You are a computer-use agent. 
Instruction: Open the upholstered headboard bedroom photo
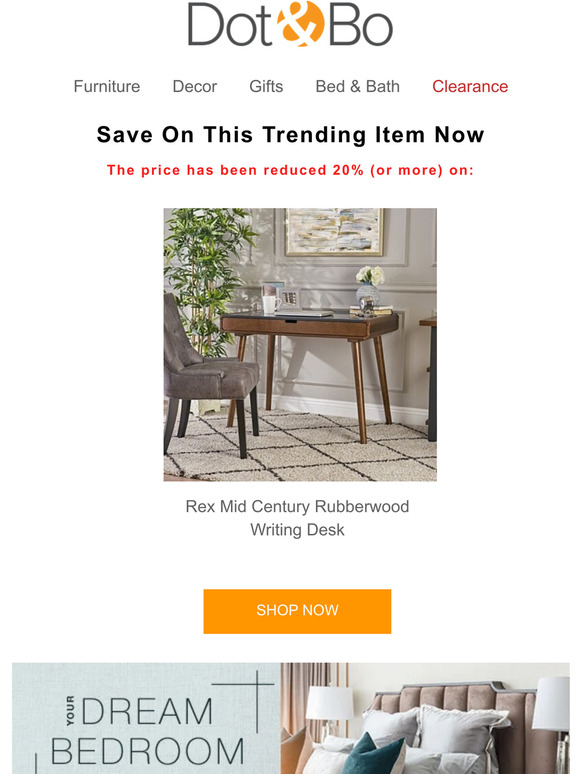coord(425,718)
